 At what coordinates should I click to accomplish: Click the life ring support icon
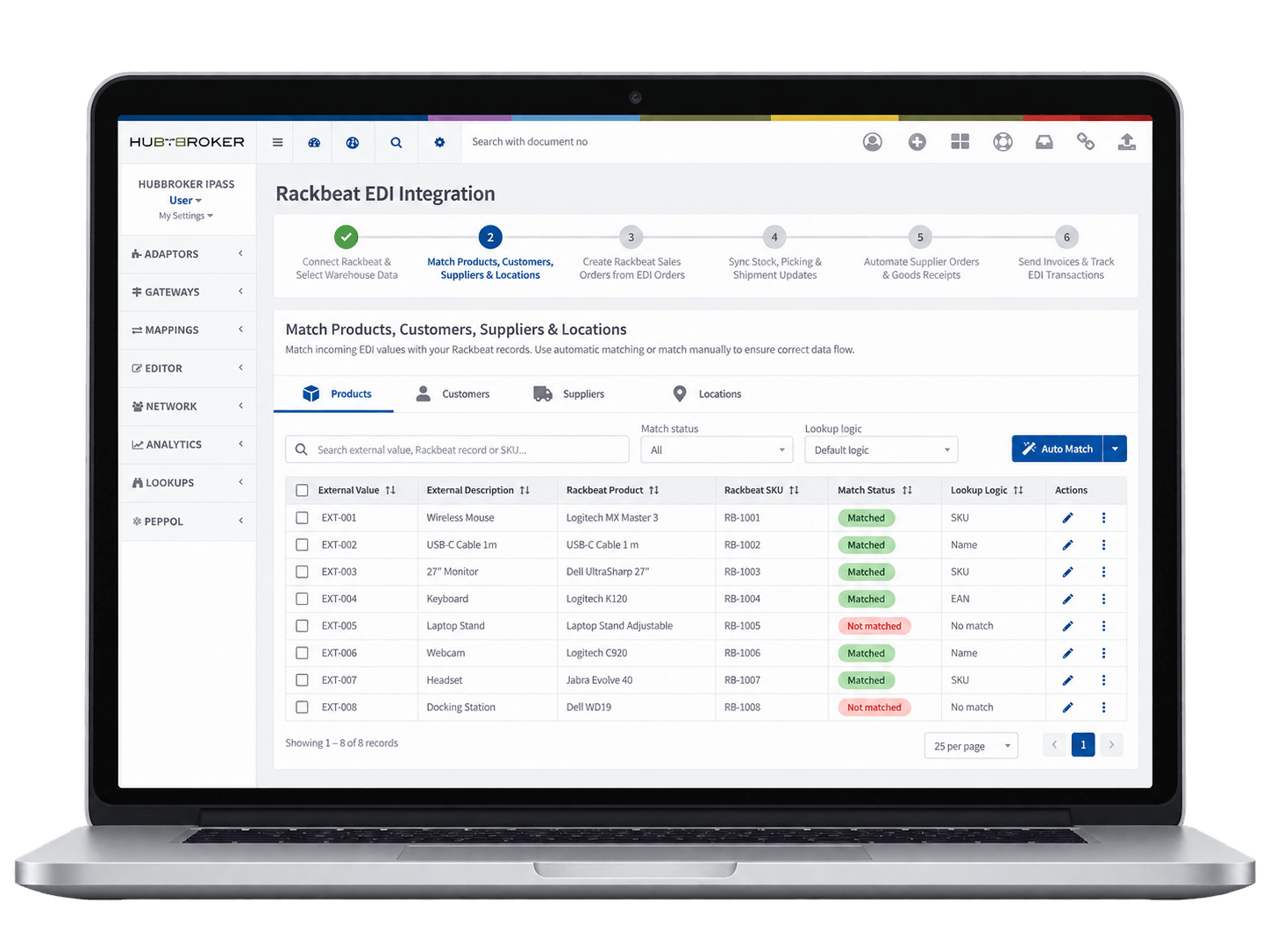(x=1002, y=142)
